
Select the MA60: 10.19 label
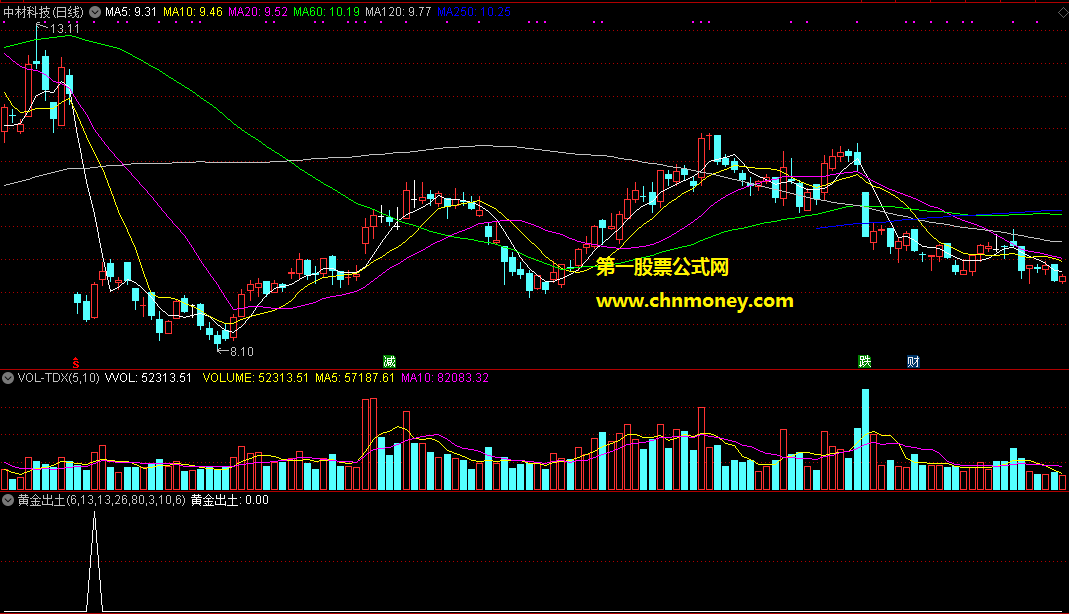point(327,12)
